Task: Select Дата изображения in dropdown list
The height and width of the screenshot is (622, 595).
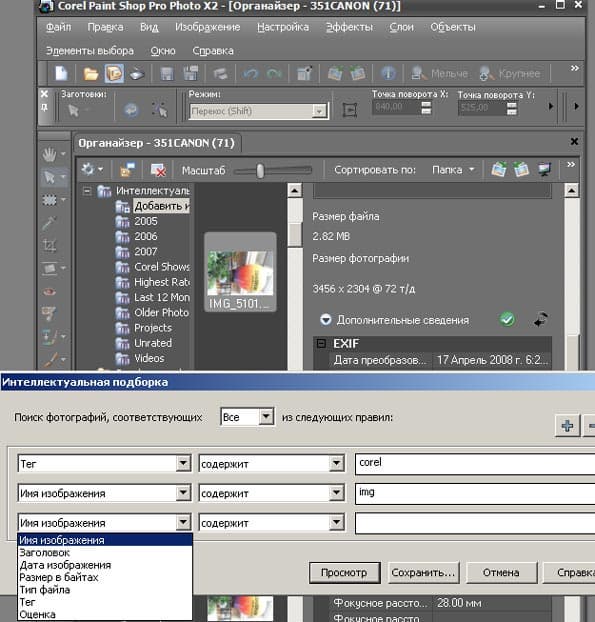Action: pyautogui.click(x=105, y=565)
